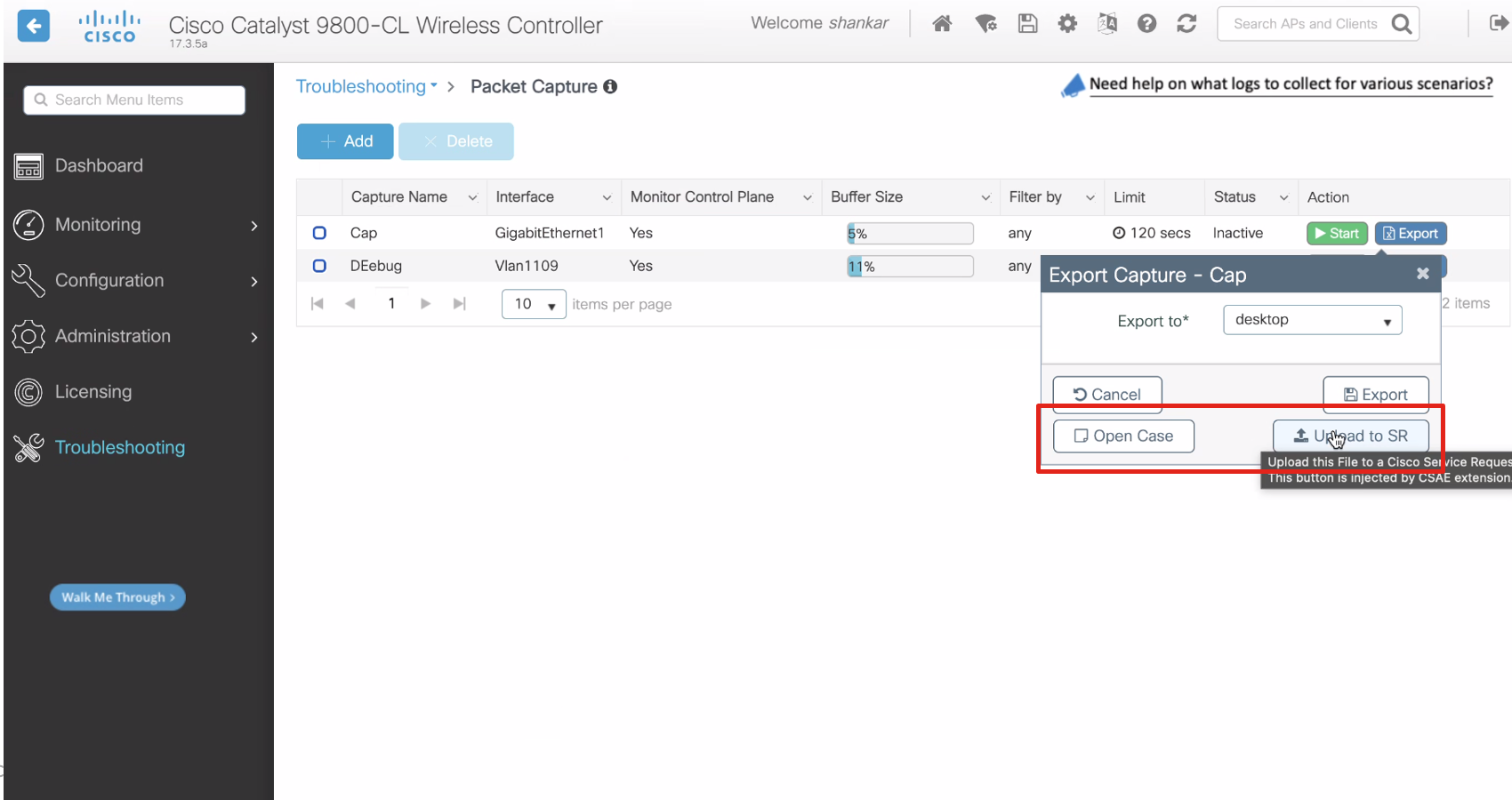The height and width of the screenshot is (800, 1512).
Task: Open the wireless alerts icon in header
Action: (985, 24)
